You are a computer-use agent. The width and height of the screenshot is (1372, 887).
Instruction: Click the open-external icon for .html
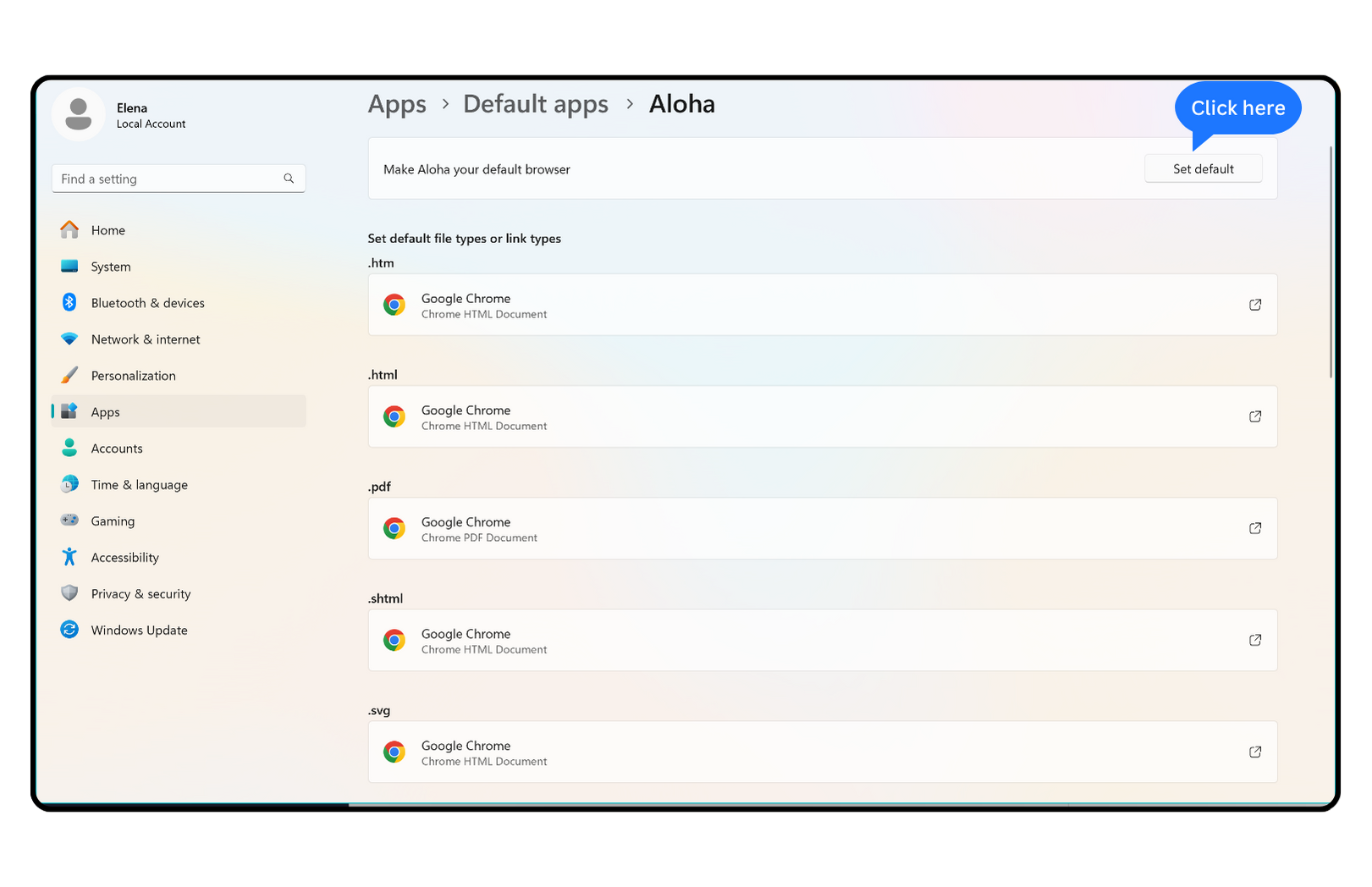point(1255,416)
